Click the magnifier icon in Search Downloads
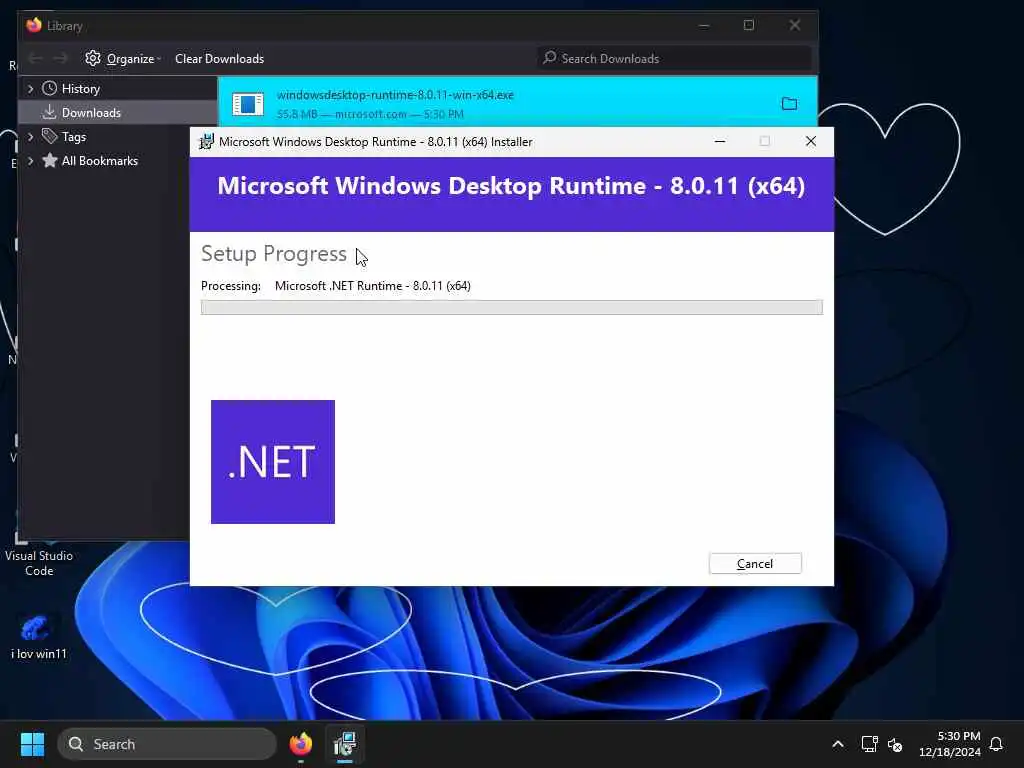The height and width of the screenshot is (768, 1024). coord(550,57)
